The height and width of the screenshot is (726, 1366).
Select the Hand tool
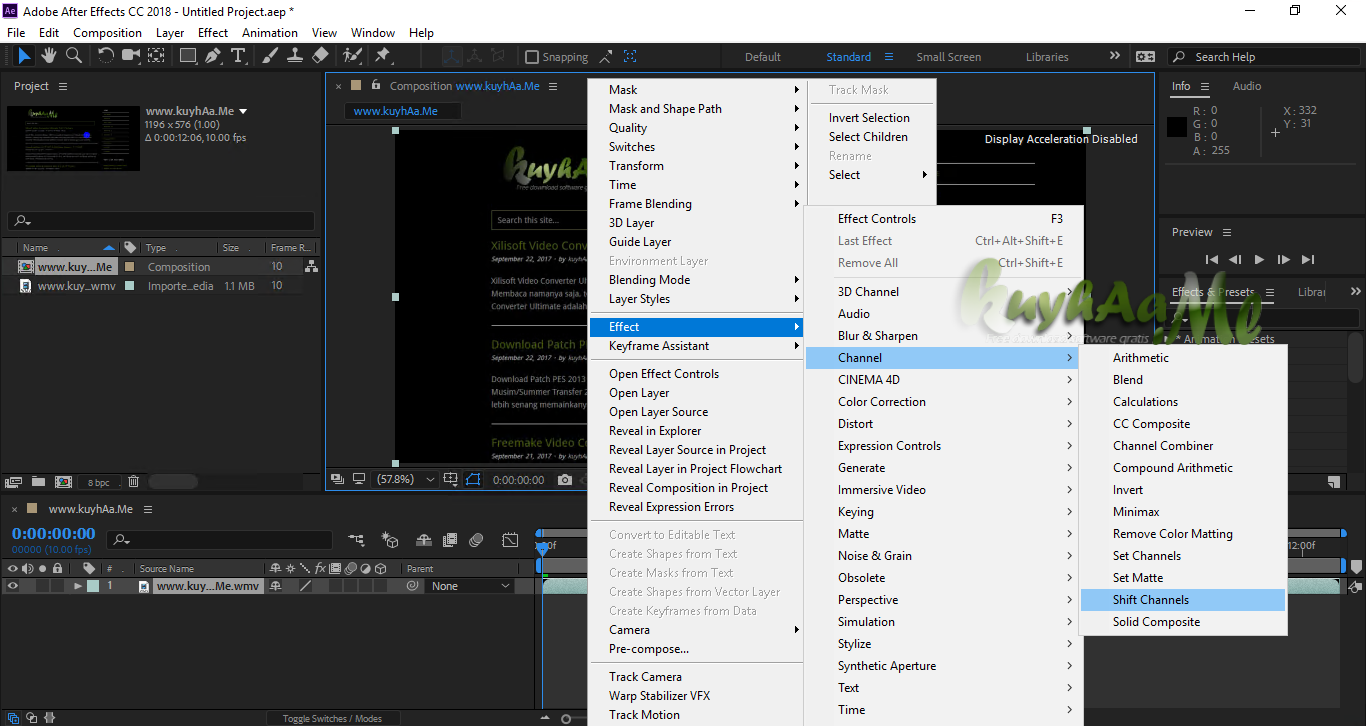[x=49, y=56]
